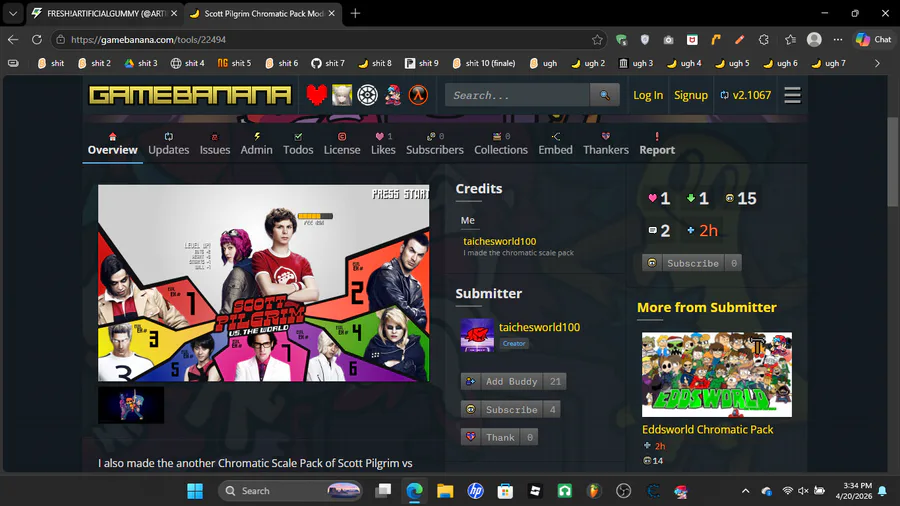Open the red heart game icon

pos(316,95)
